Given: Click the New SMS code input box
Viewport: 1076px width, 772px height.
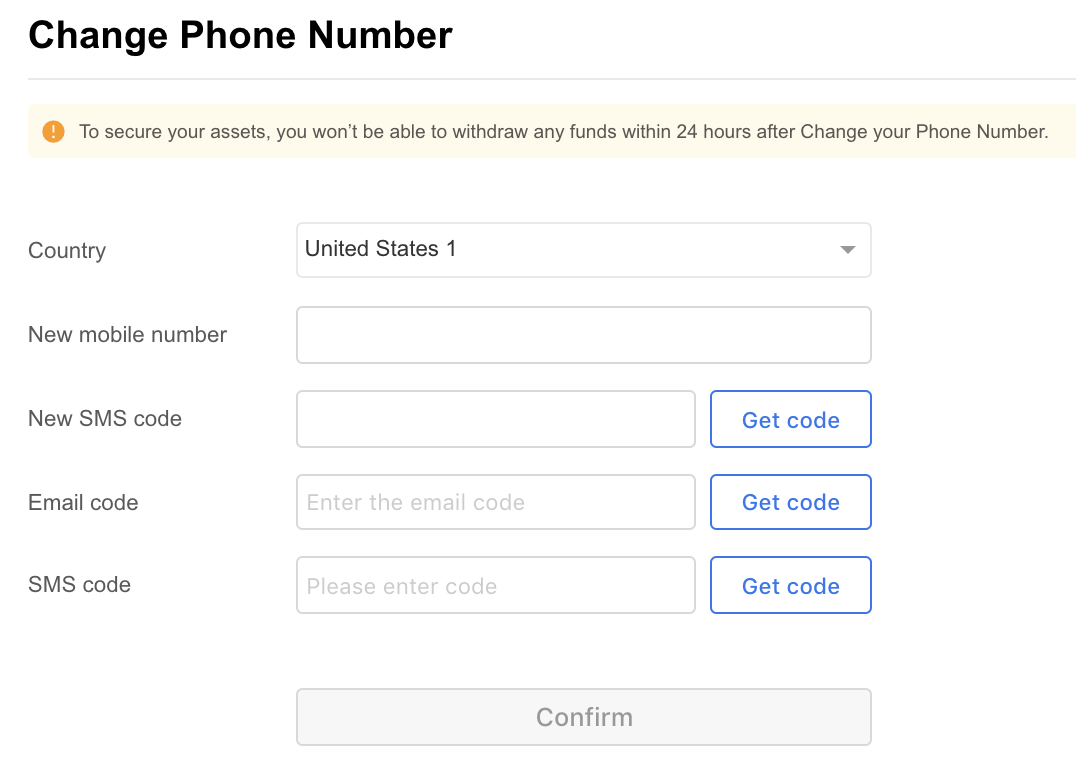Looking at the screenshot, I should [495, 419].
